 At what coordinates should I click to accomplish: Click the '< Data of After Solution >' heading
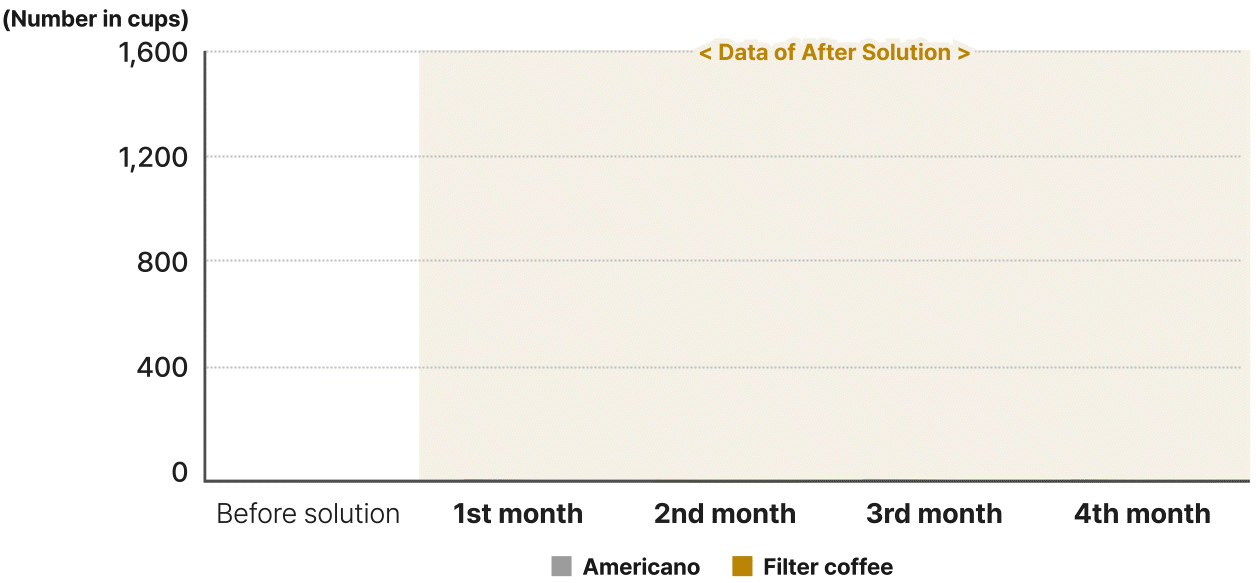point(834,53)
